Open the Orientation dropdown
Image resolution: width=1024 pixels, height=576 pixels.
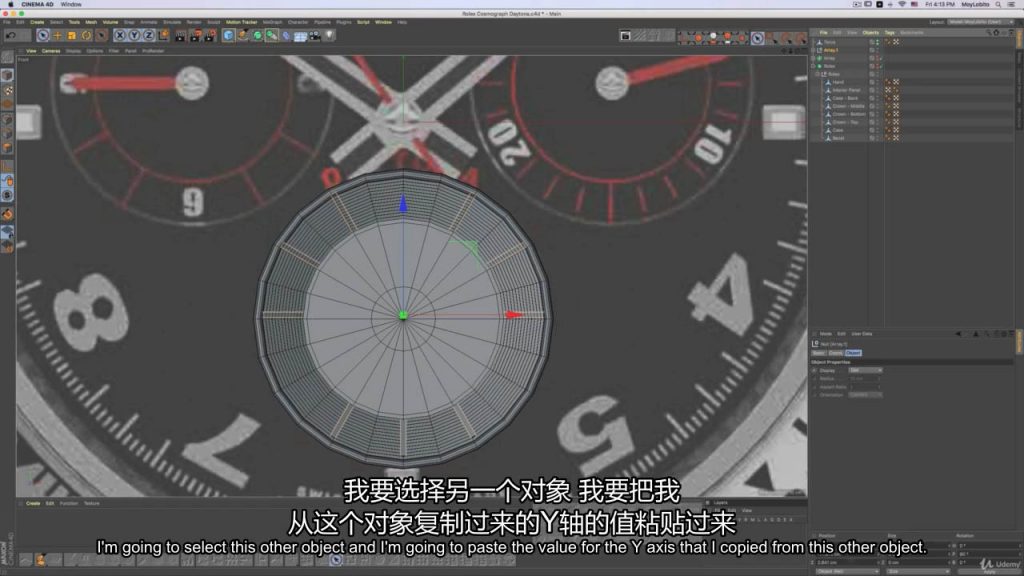(x=866, y=395)
